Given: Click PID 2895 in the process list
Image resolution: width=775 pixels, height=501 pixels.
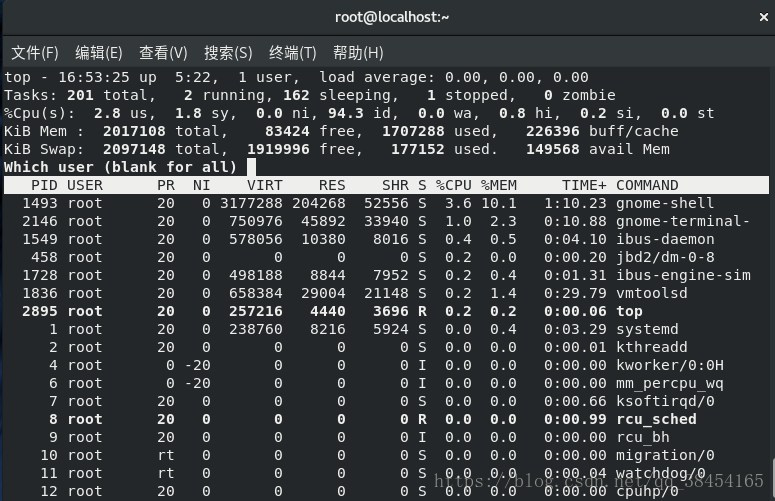Looking at the screenshot, I should click(x=40, y=311).
